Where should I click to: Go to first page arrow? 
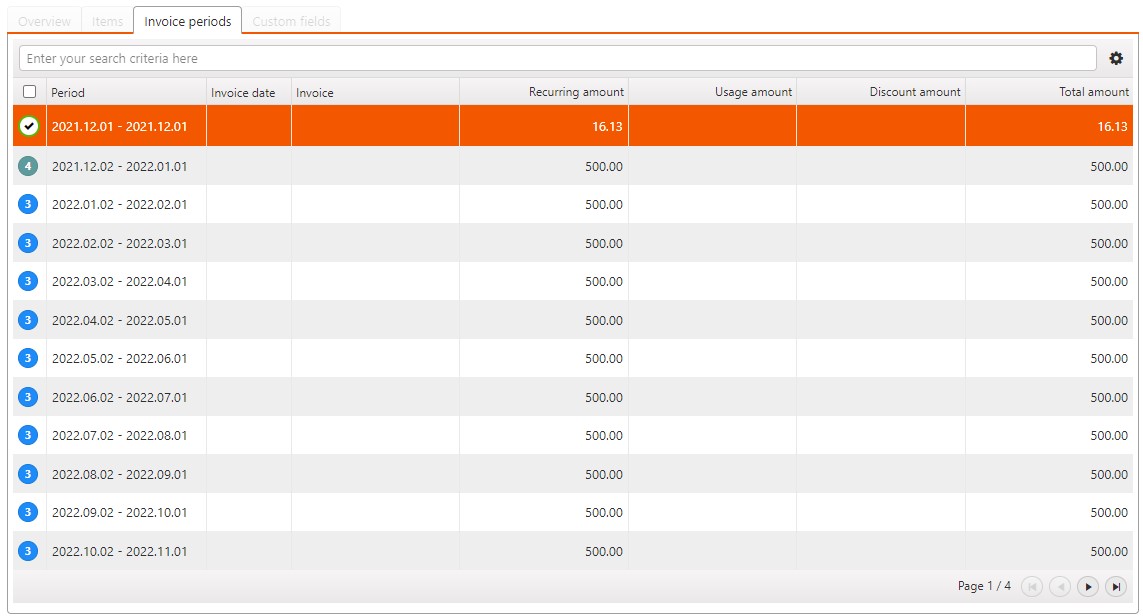pyautogui.click(x=1032, y=587)
